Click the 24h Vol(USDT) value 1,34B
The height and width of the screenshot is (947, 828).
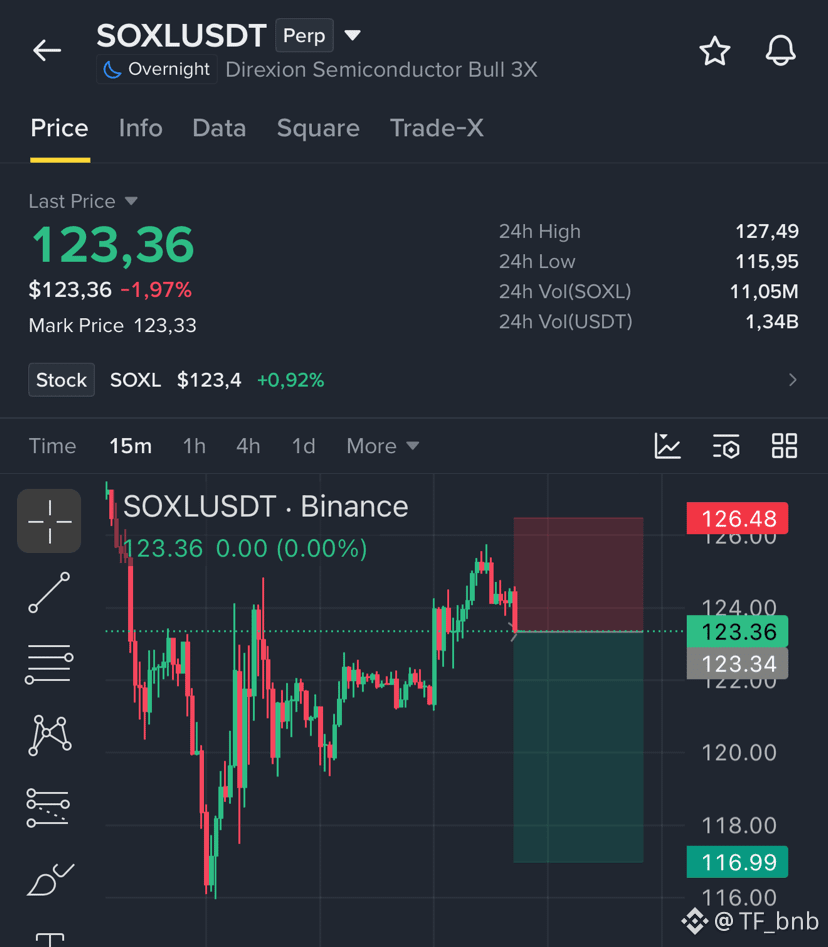772,322
